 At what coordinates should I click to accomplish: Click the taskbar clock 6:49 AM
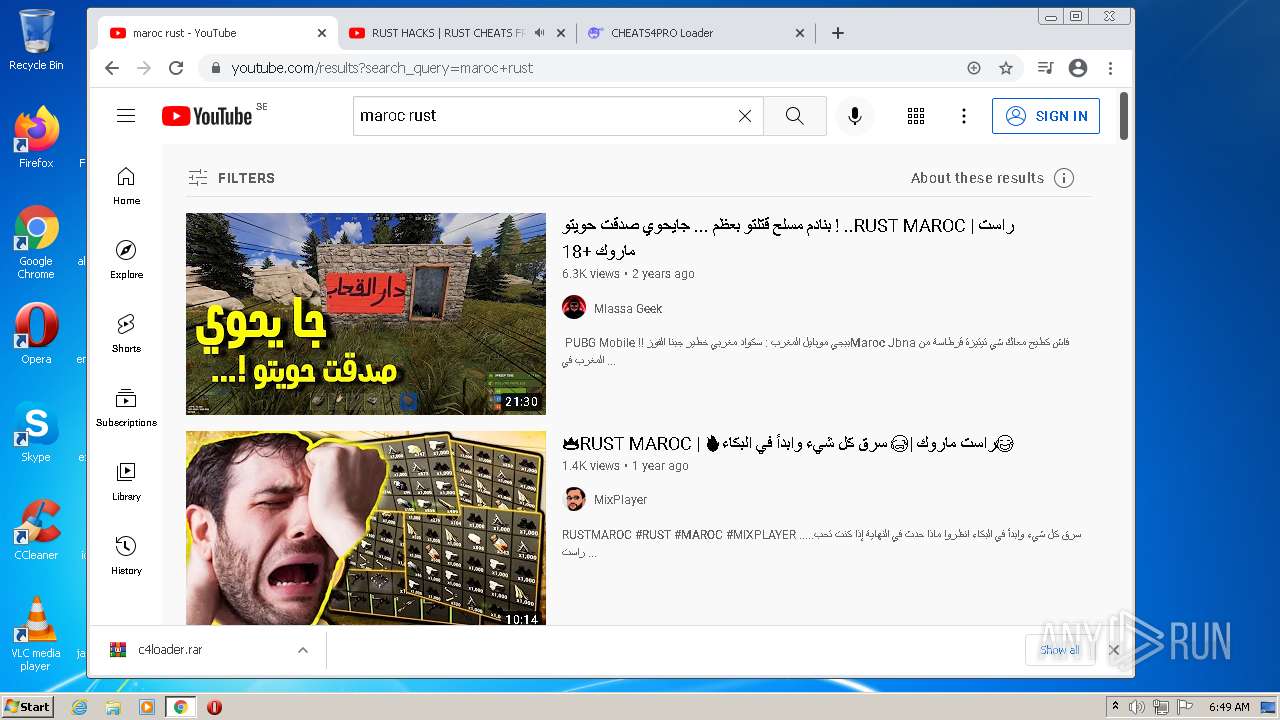pyautogui.click(x=1229, y=707)
